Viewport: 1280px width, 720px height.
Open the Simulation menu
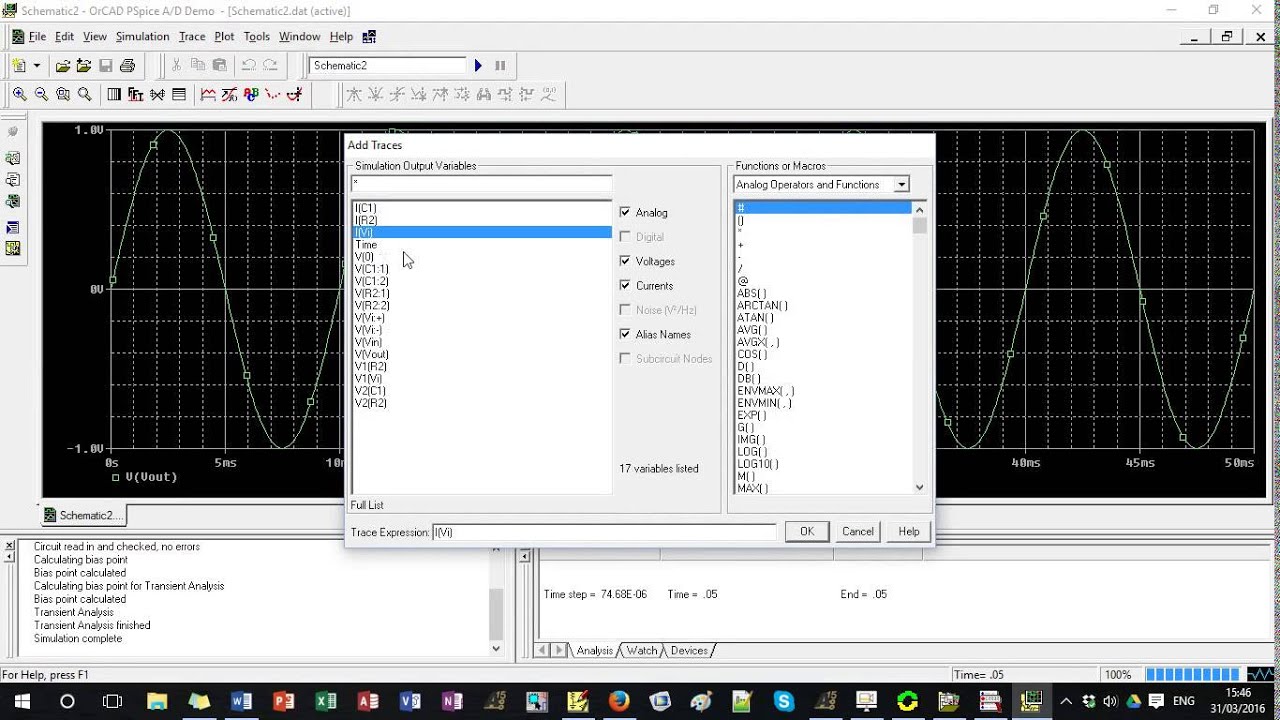point(142,37)
